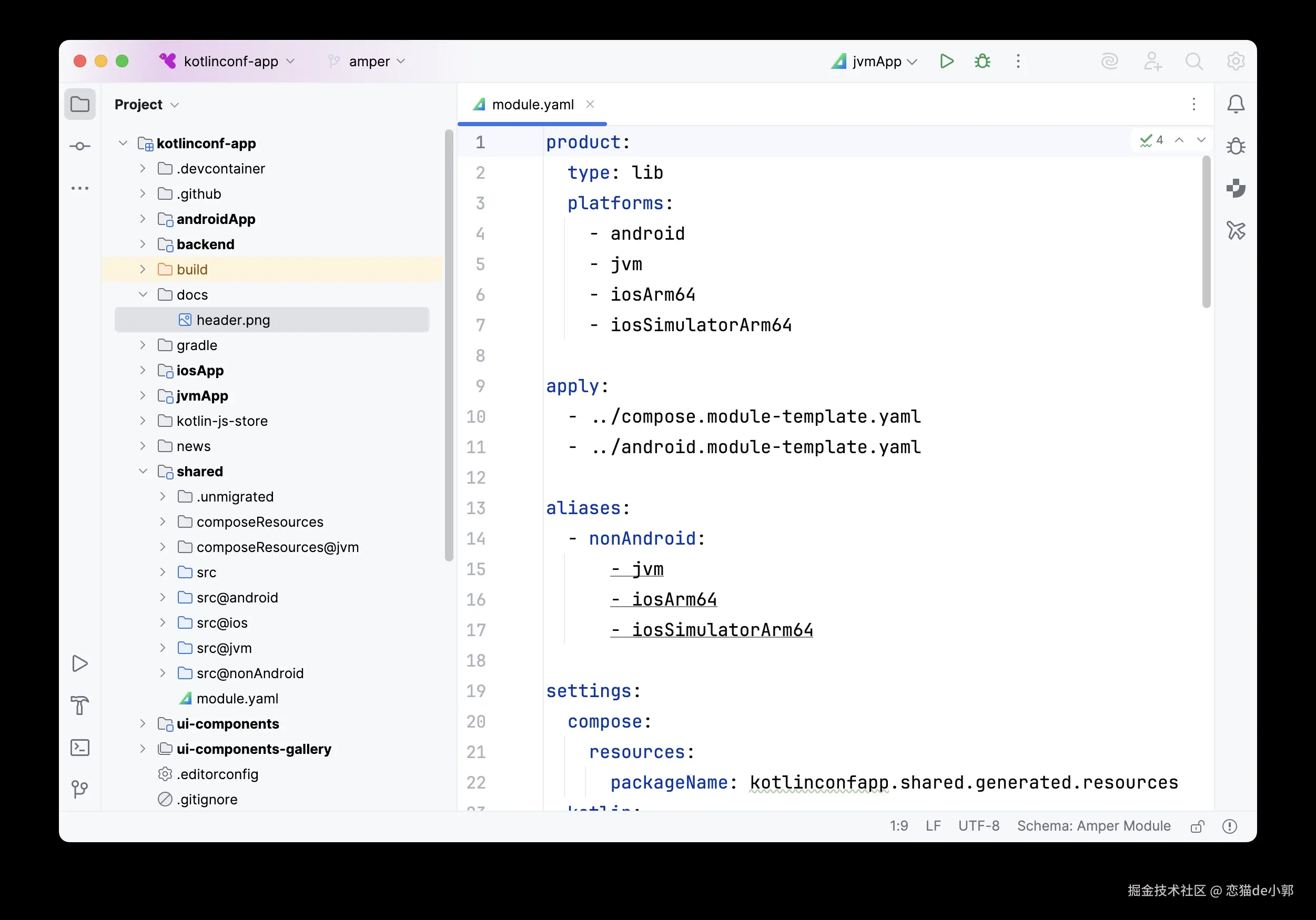The image size is (1316, 920).
Task: Click the green Run button
Action: [946, 62]
